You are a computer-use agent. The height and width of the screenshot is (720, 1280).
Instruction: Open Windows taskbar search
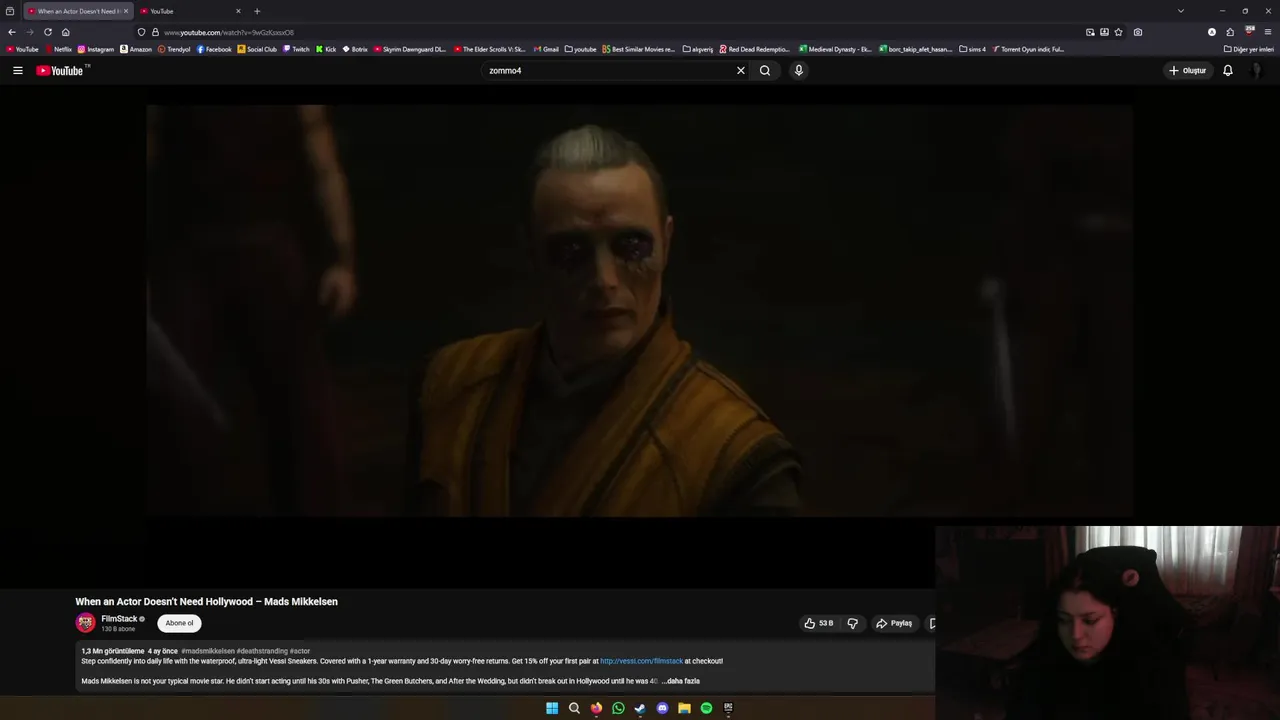point(574,708)
